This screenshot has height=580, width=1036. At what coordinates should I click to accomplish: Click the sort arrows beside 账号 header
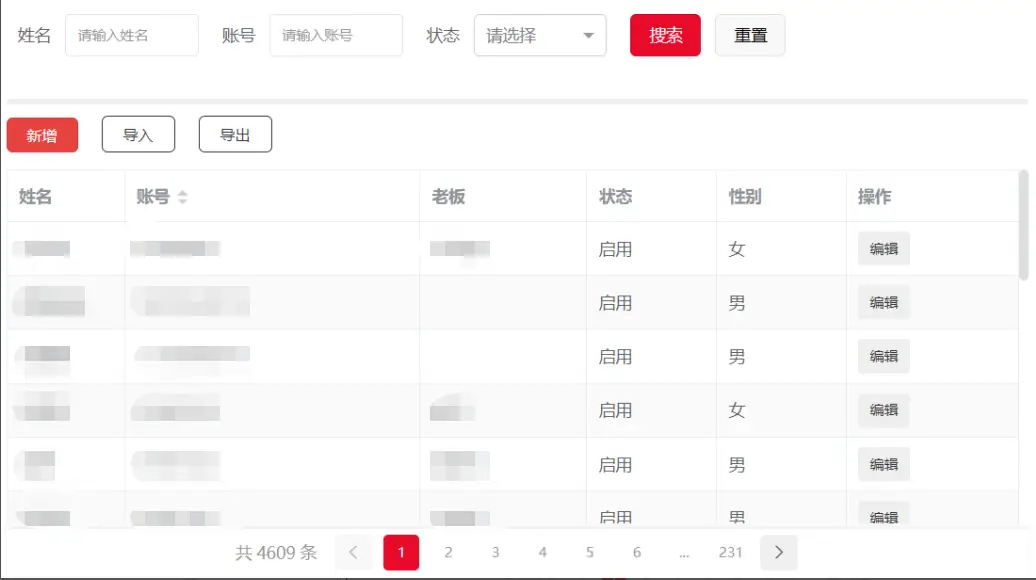pyautogui.click(x=182, y=198)
